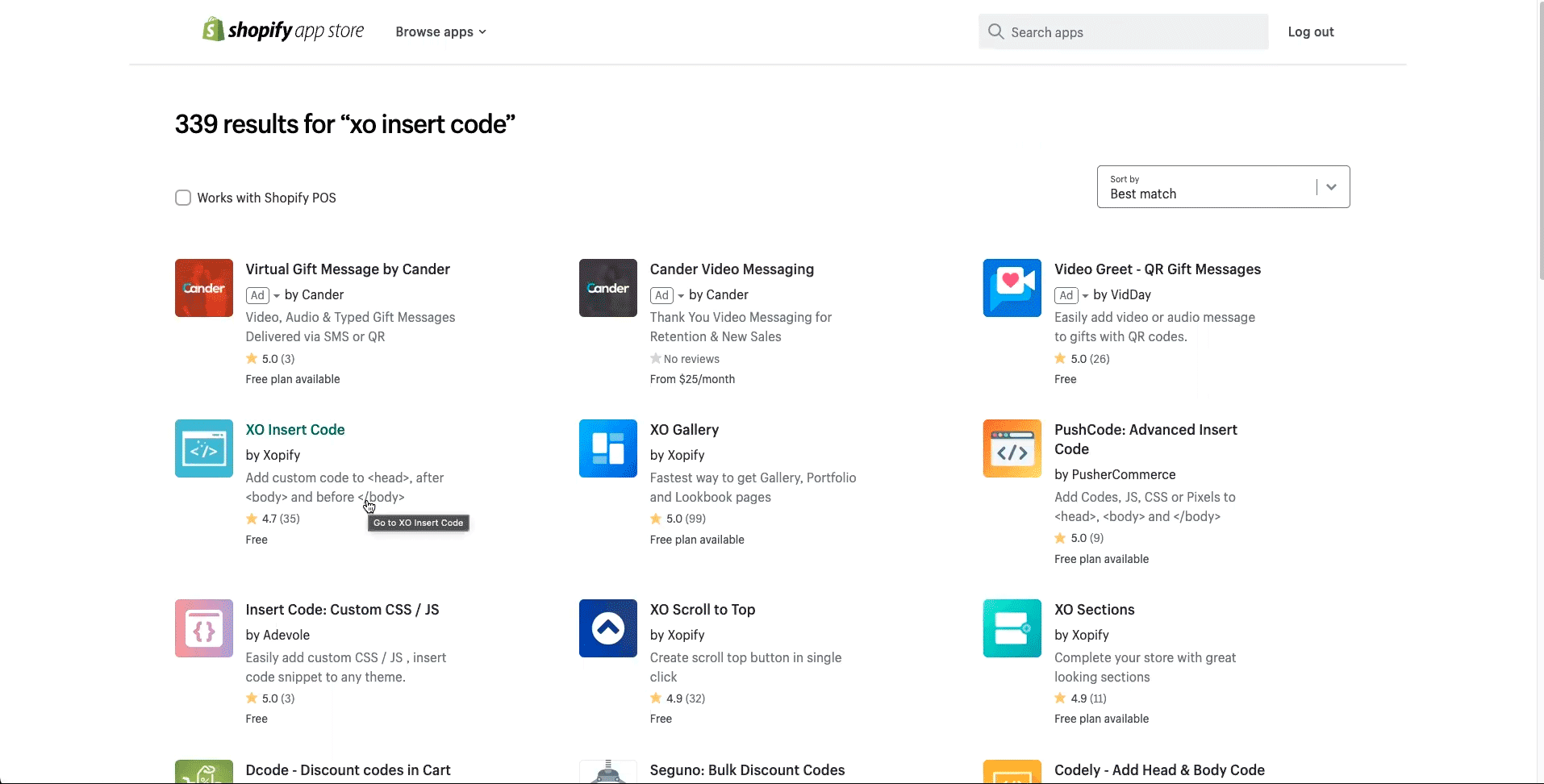Click the 5.0 (9) rating text

[x=1087, y=538]
